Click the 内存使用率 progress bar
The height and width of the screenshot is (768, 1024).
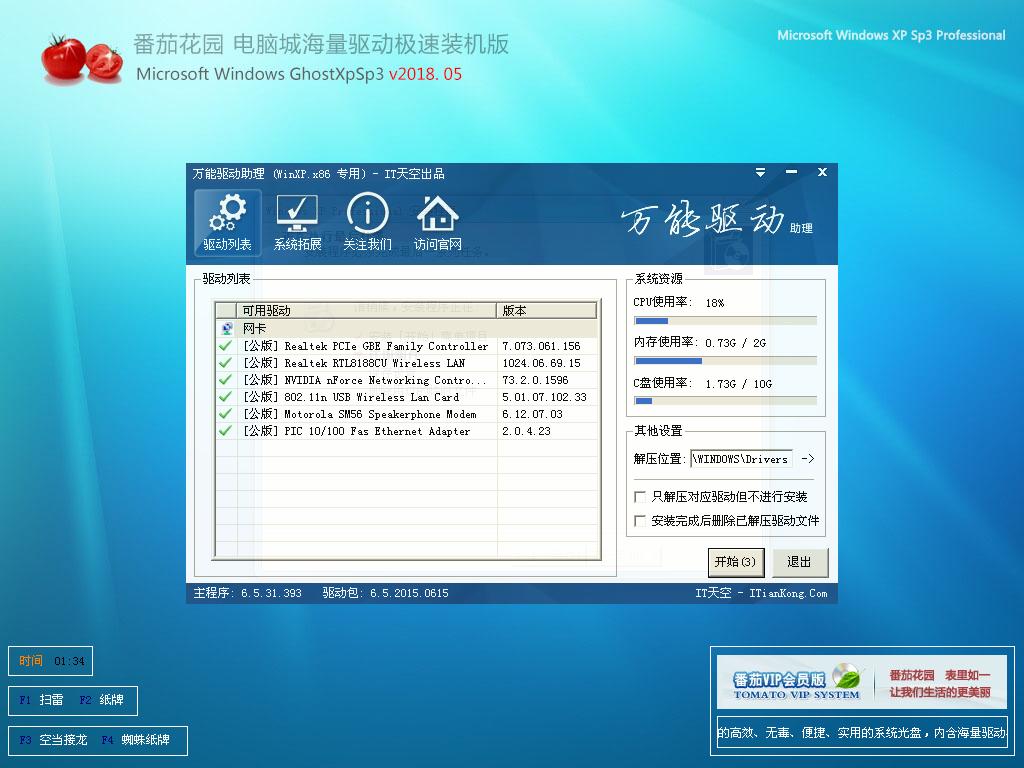coord(725,360)
